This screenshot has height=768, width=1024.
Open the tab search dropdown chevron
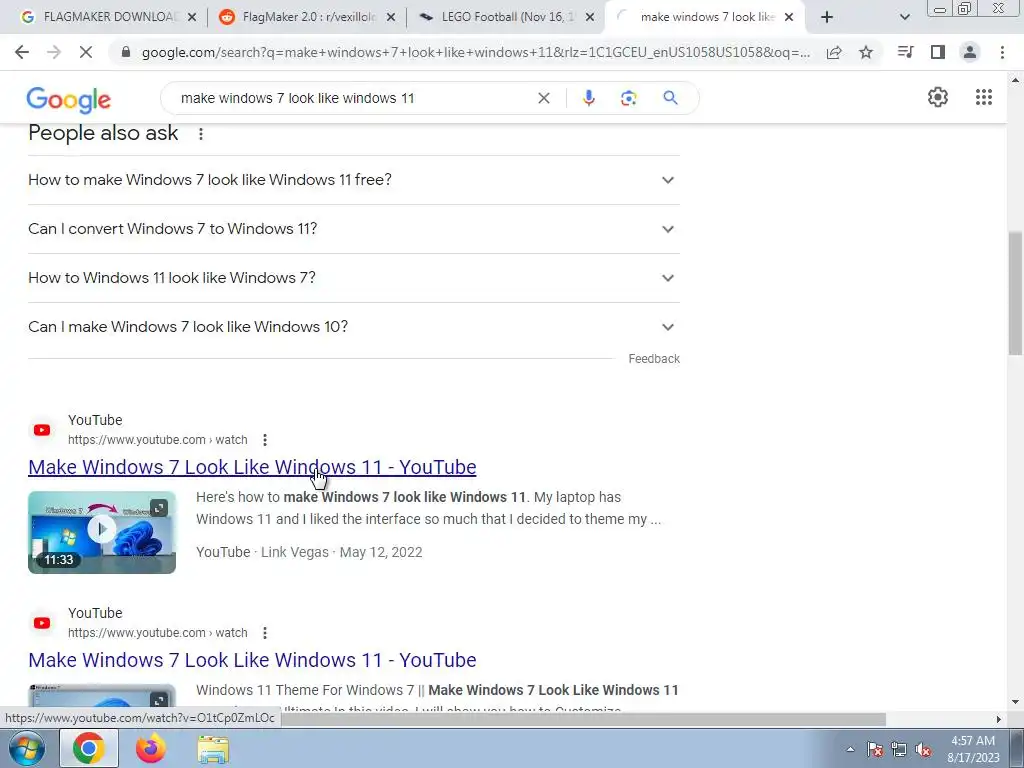pyautogui.click(x=904, y=18)
